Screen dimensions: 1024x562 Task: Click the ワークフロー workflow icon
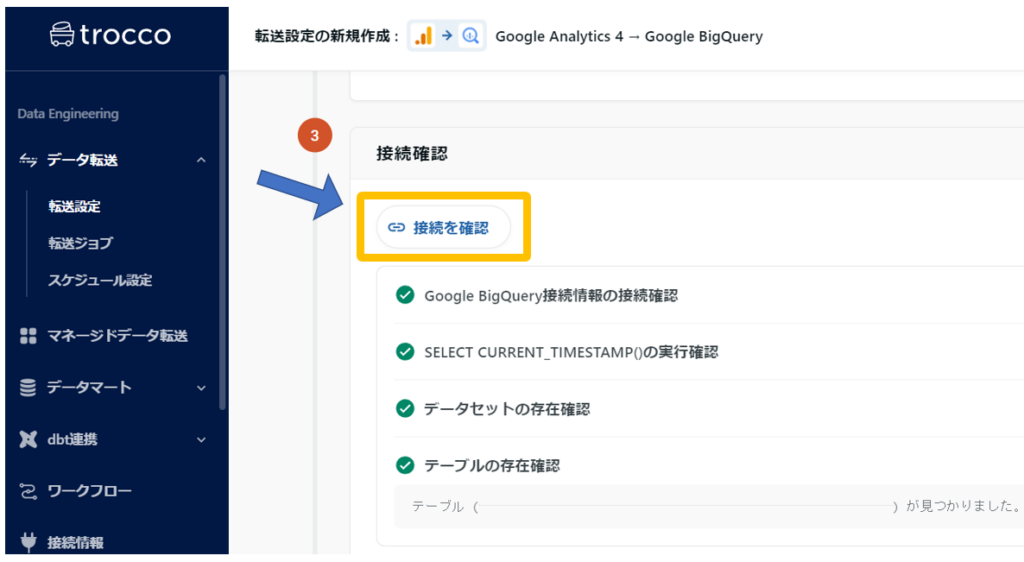click(x=28, y=491)
